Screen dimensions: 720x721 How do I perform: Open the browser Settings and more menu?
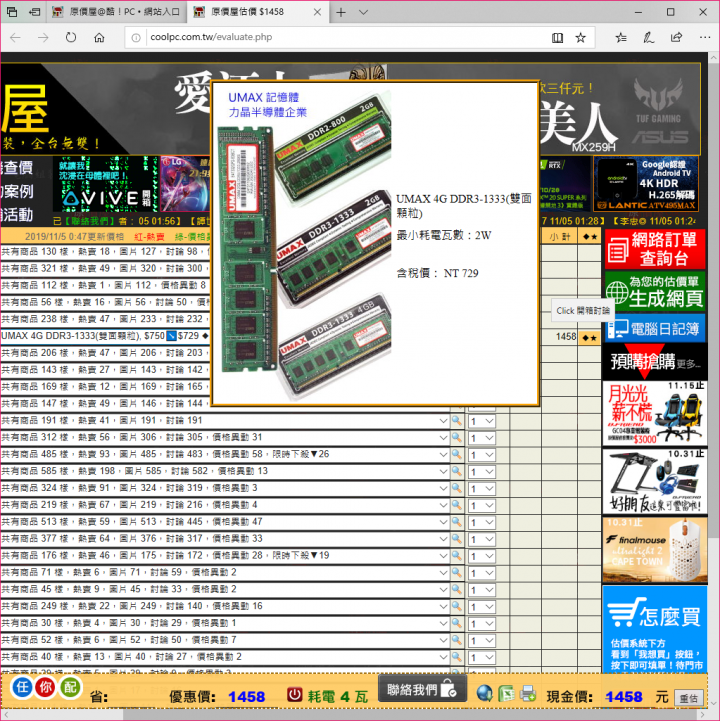pos(704,38)
